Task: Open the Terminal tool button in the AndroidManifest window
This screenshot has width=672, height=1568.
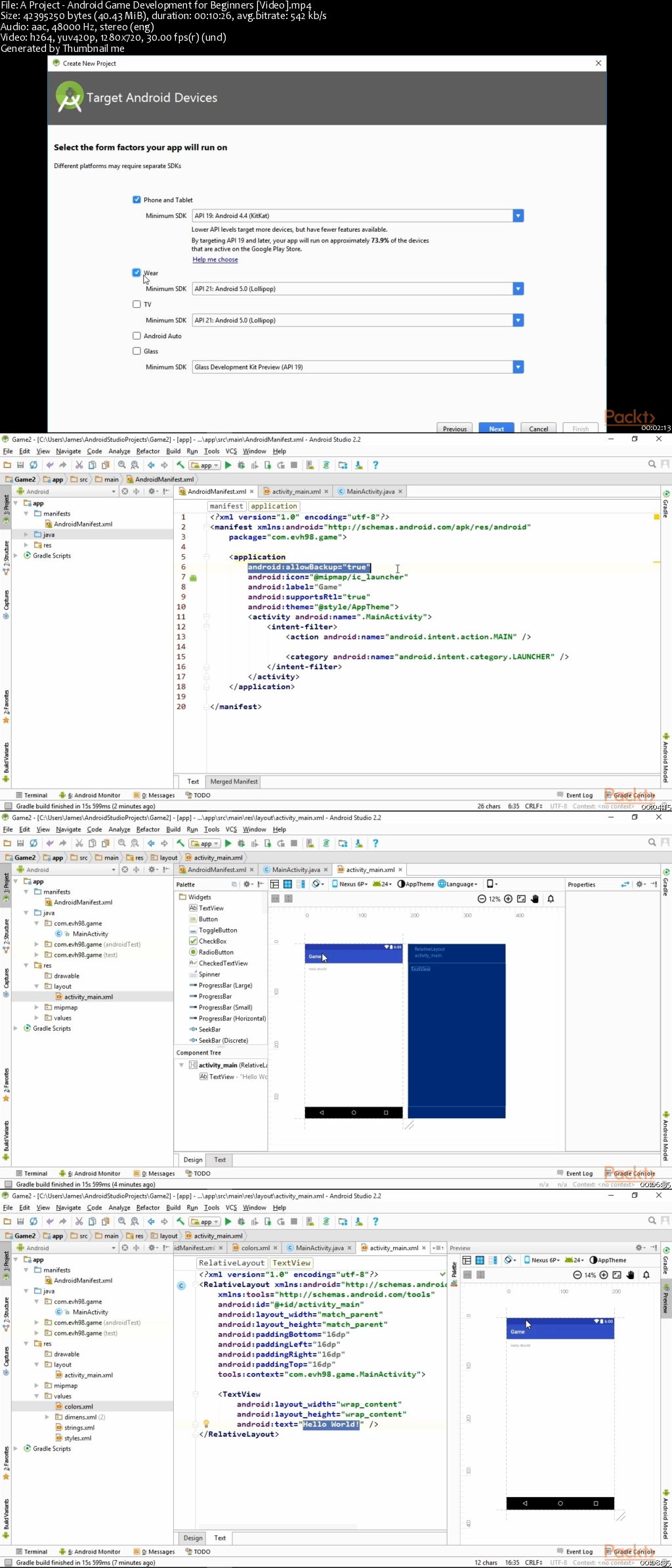Action: (31, 795)
